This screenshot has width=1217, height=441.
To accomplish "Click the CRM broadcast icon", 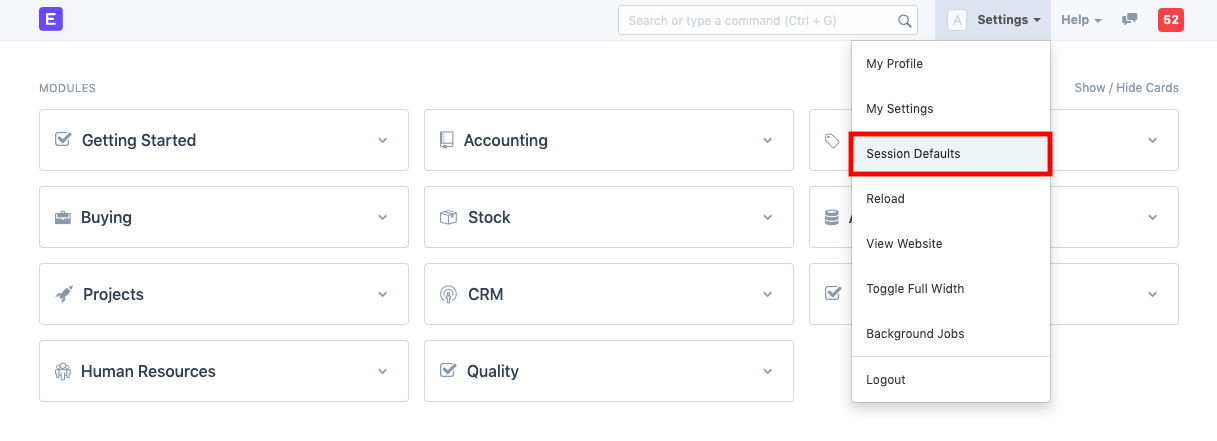I will (448, 294).
